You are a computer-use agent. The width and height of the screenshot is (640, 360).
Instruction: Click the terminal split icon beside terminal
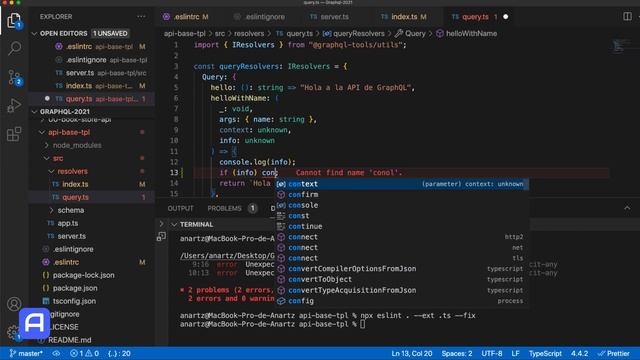[x=161, y=237]
